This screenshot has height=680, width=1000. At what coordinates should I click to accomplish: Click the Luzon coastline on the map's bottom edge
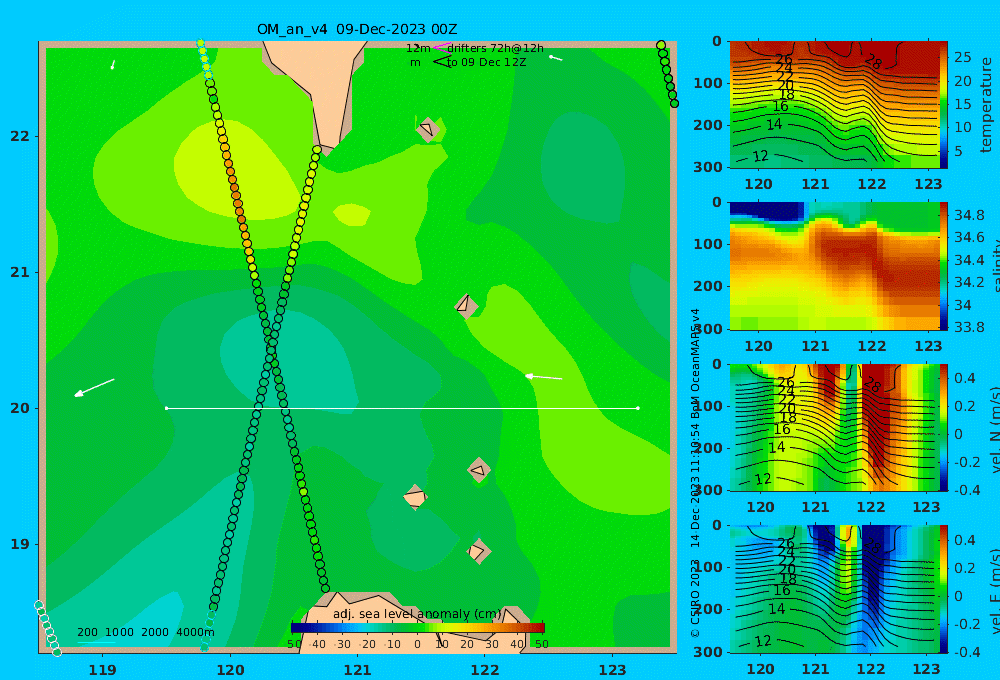click(415, 622)
